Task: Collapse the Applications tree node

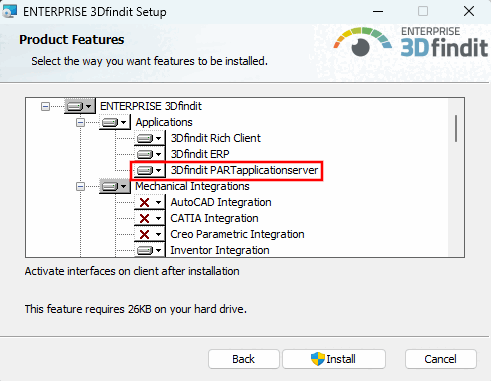Action: pyautogui.click(x=80, y=123)
